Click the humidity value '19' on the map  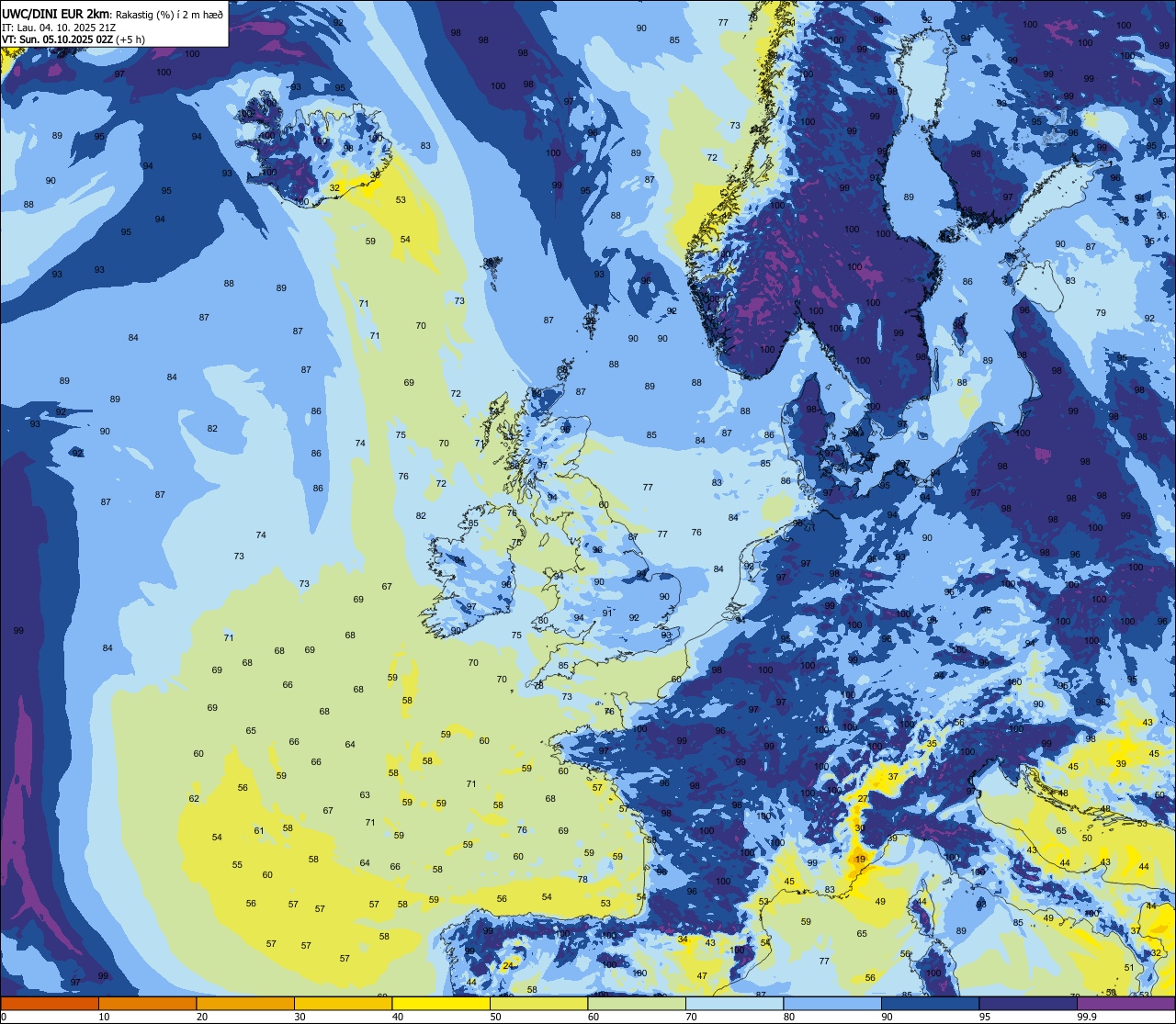point(860,859)
